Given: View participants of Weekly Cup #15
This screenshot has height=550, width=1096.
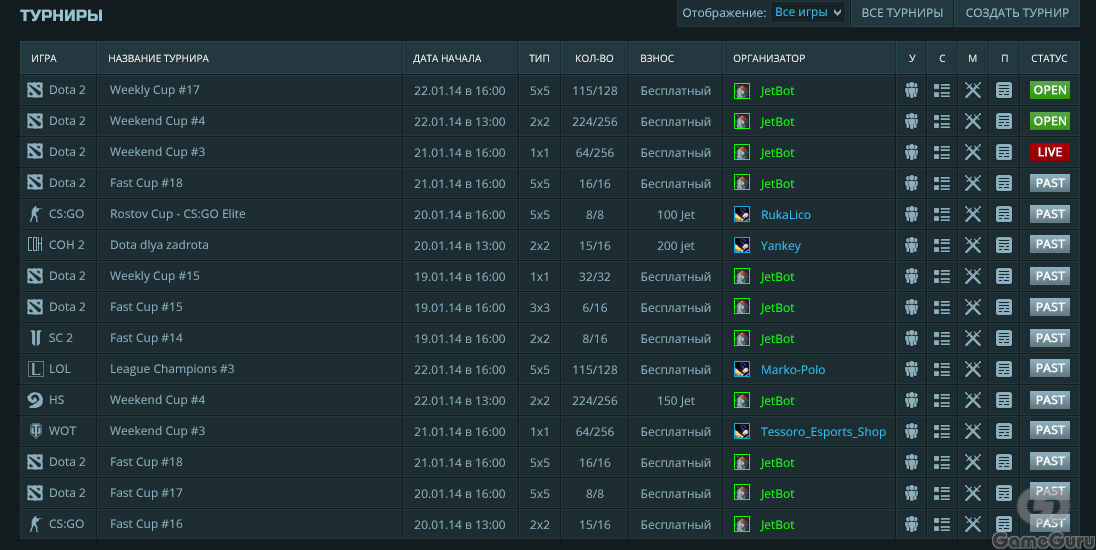Looking at the screenshot, I should [911, 276].
